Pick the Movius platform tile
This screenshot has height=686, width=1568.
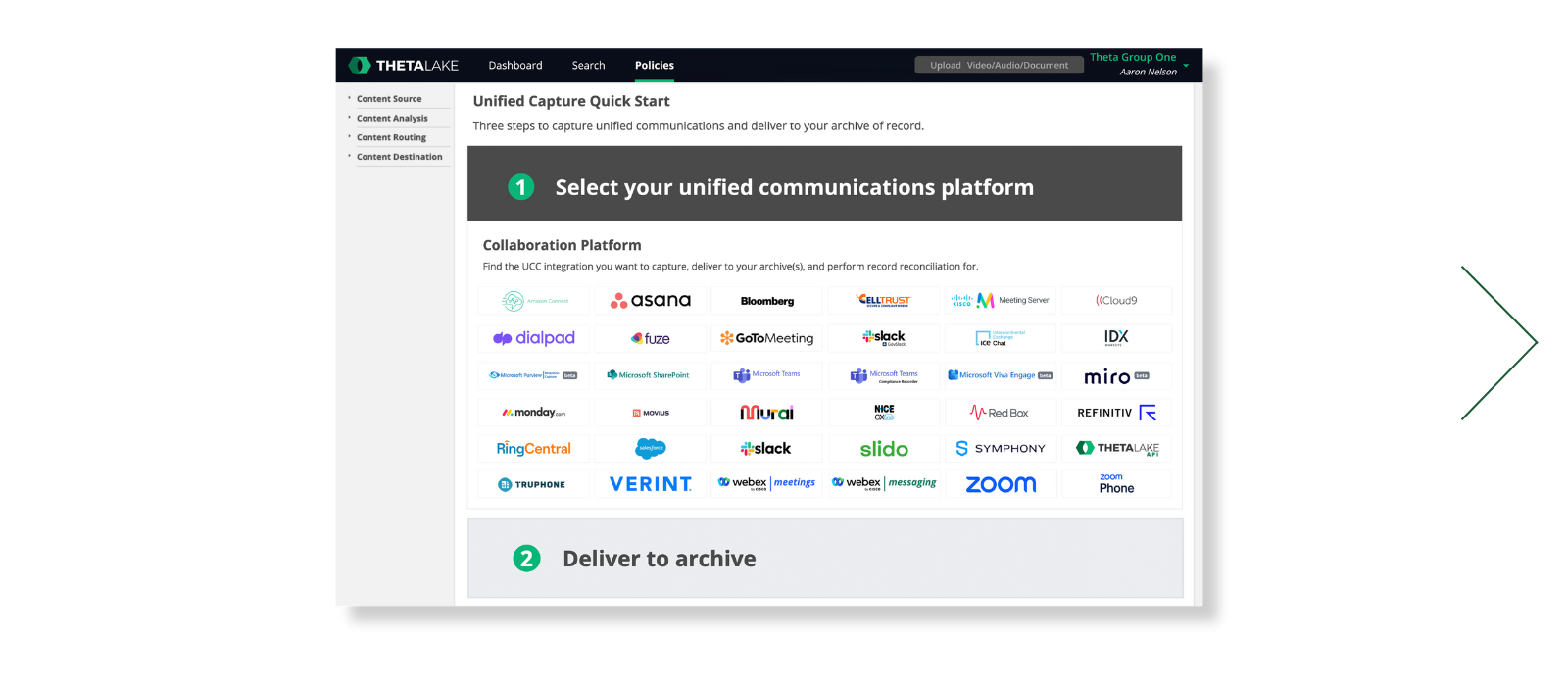click(x=651, y=413)
